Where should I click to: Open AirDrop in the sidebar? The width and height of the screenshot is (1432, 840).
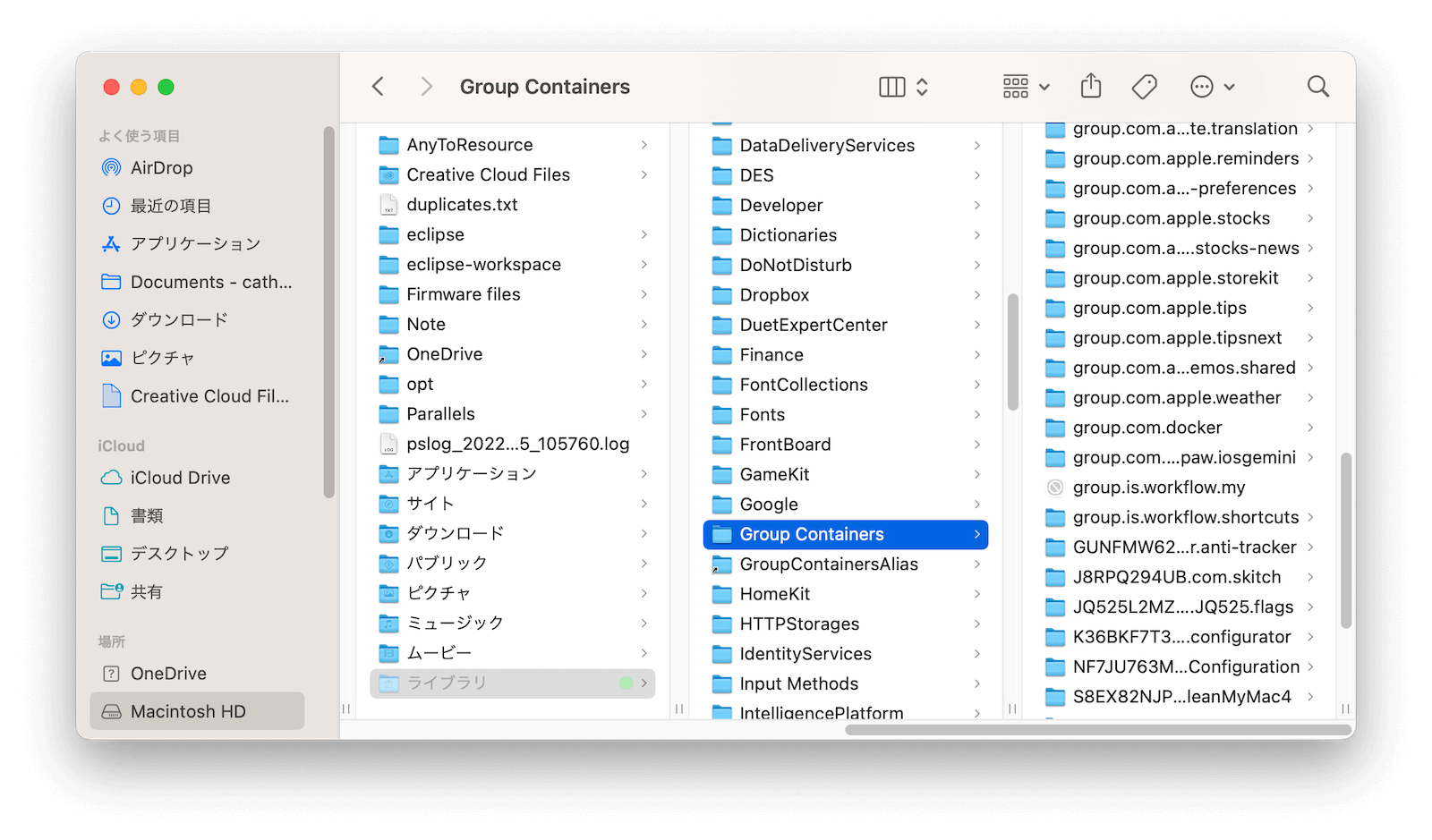197,167
